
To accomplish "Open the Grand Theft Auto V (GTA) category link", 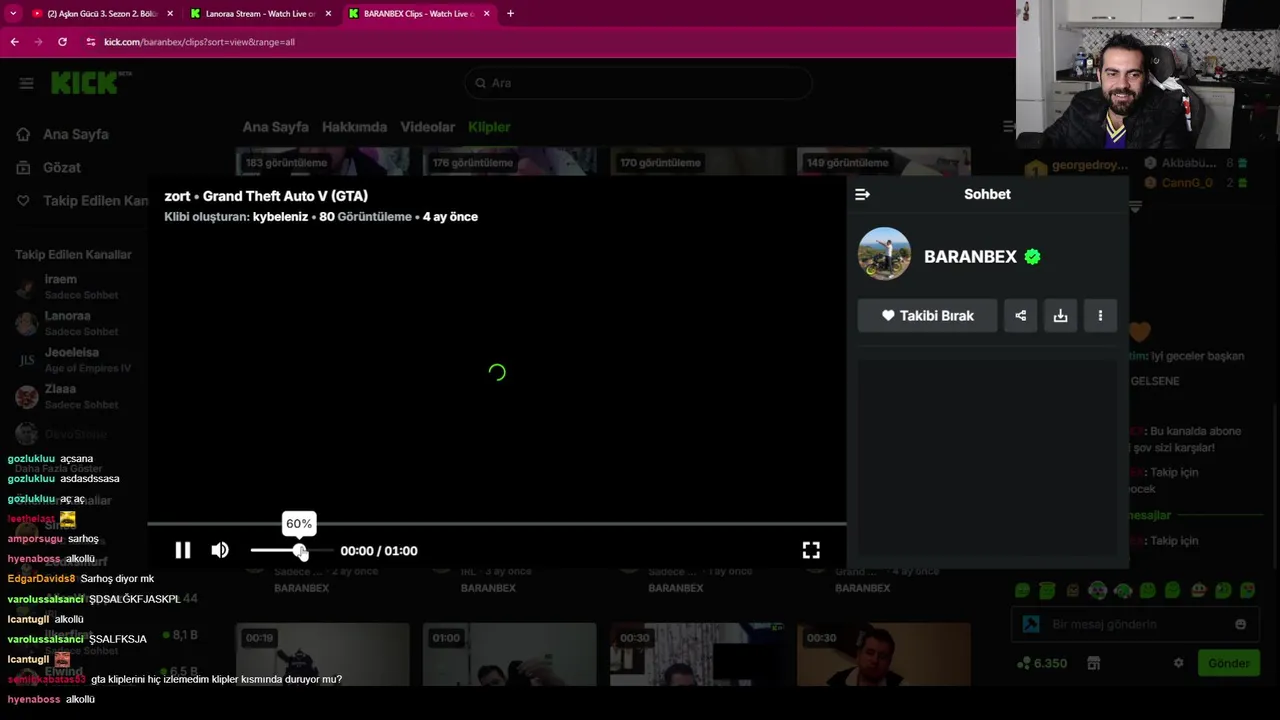I will [x=285, y=196].
